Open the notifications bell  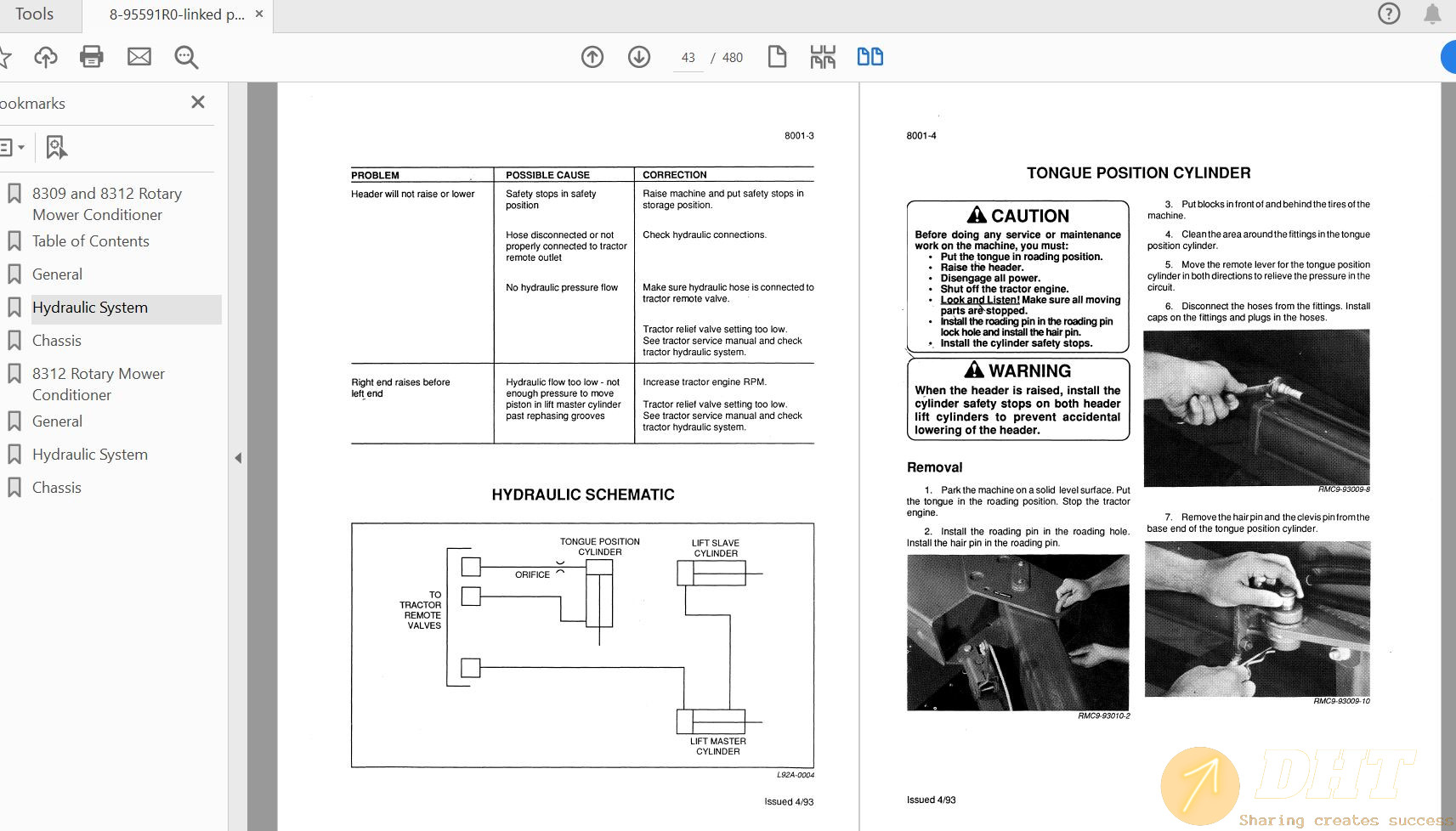click(x=1432, y=14)
